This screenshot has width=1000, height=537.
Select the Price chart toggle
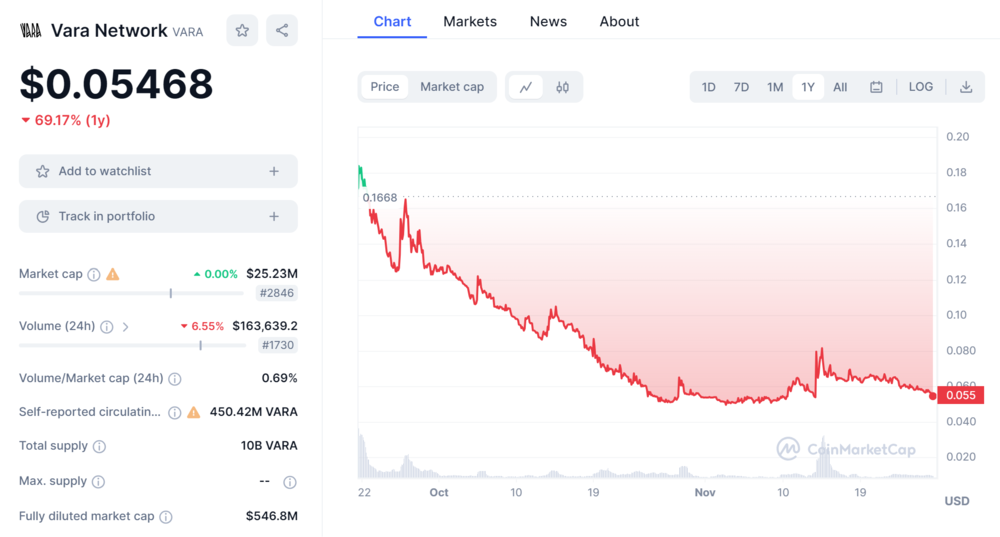coord(385,87)
